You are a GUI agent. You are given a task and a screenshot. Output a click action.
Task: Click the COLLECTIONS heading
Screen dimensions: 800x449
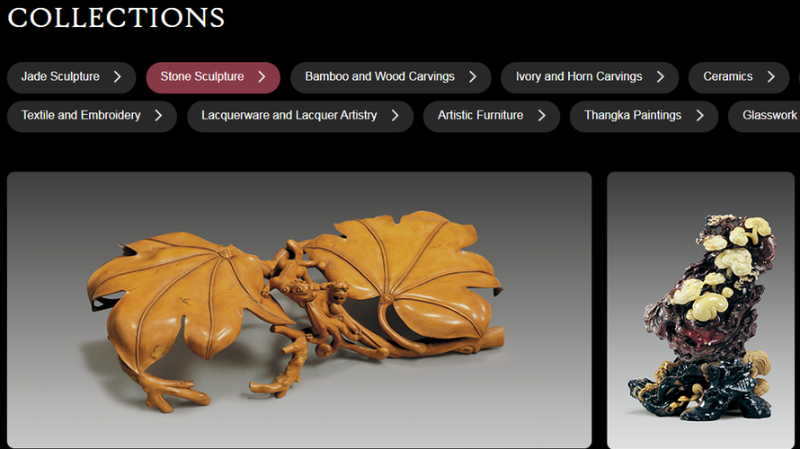tap(116, 17)
